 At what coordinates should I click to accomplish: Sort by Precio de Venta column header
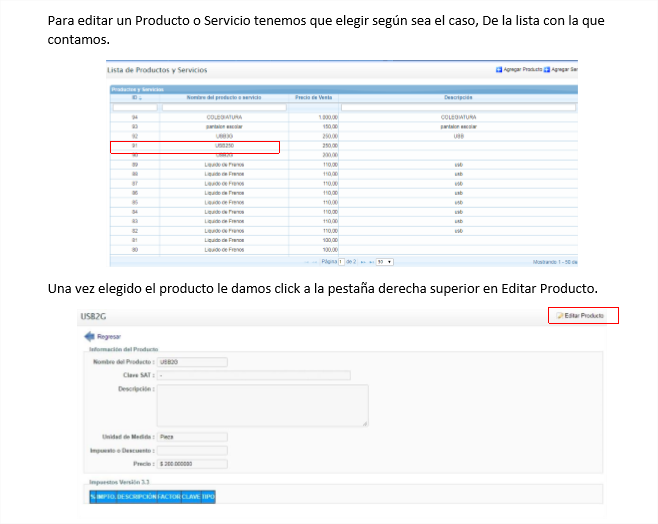click(315, 97)
